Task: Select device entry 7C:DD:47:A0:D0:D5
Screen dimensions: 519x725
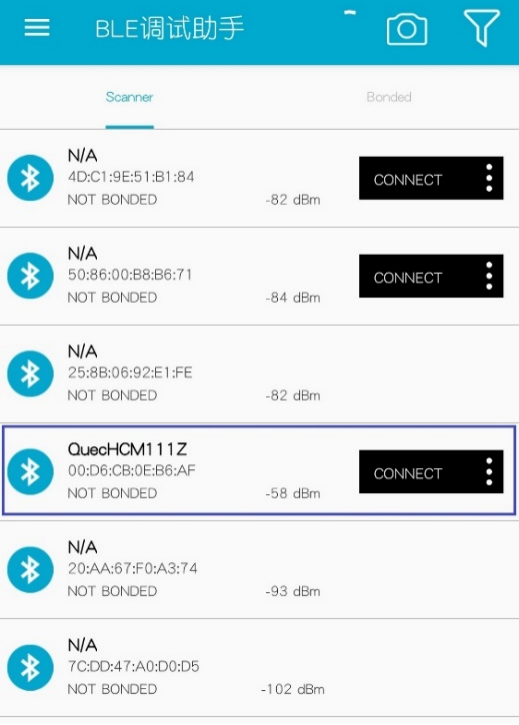Action: (260, 668)
